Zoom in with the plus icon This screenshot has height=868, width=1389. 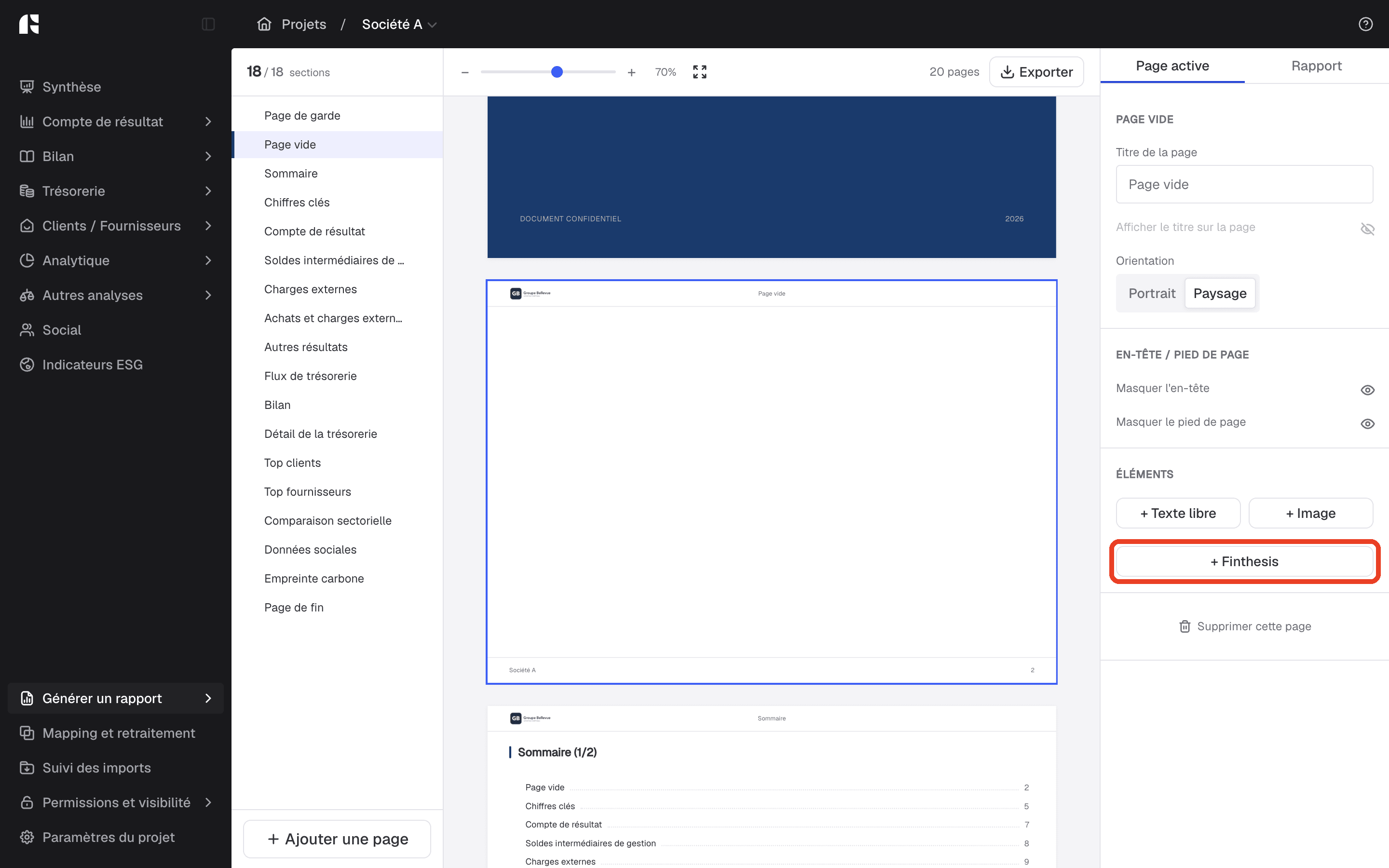click(631, 72)
